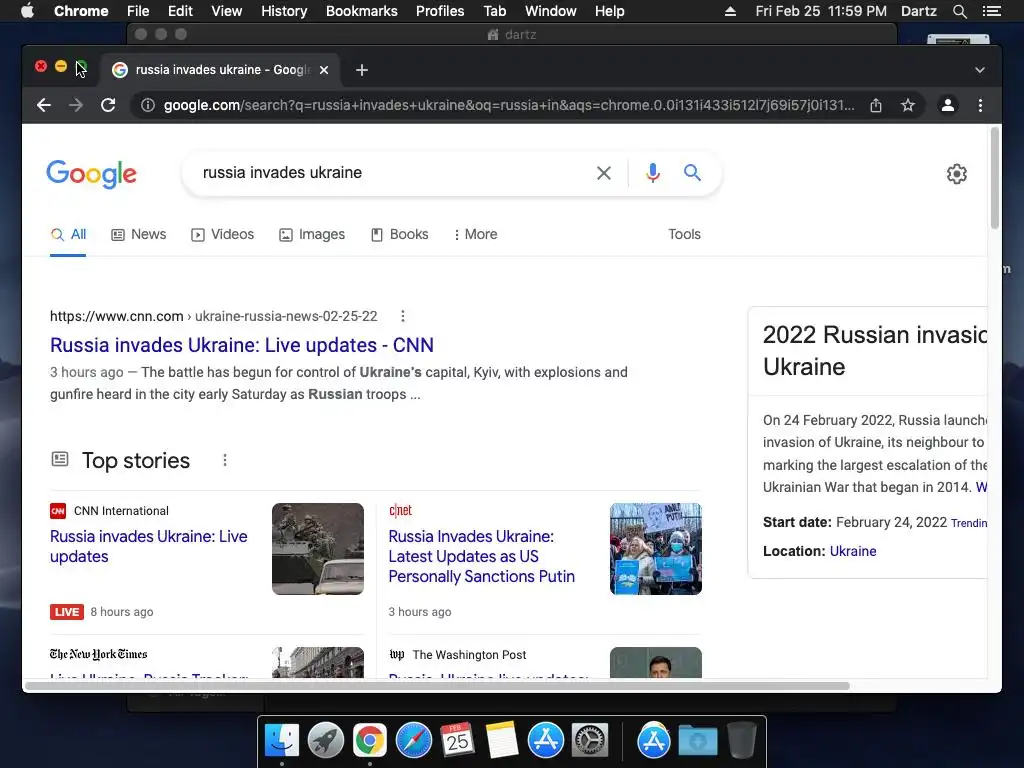The width and height of the screenshot is (1024, 768).
Task: Switch to the Images results tab
Action: (x=312, y=234)
